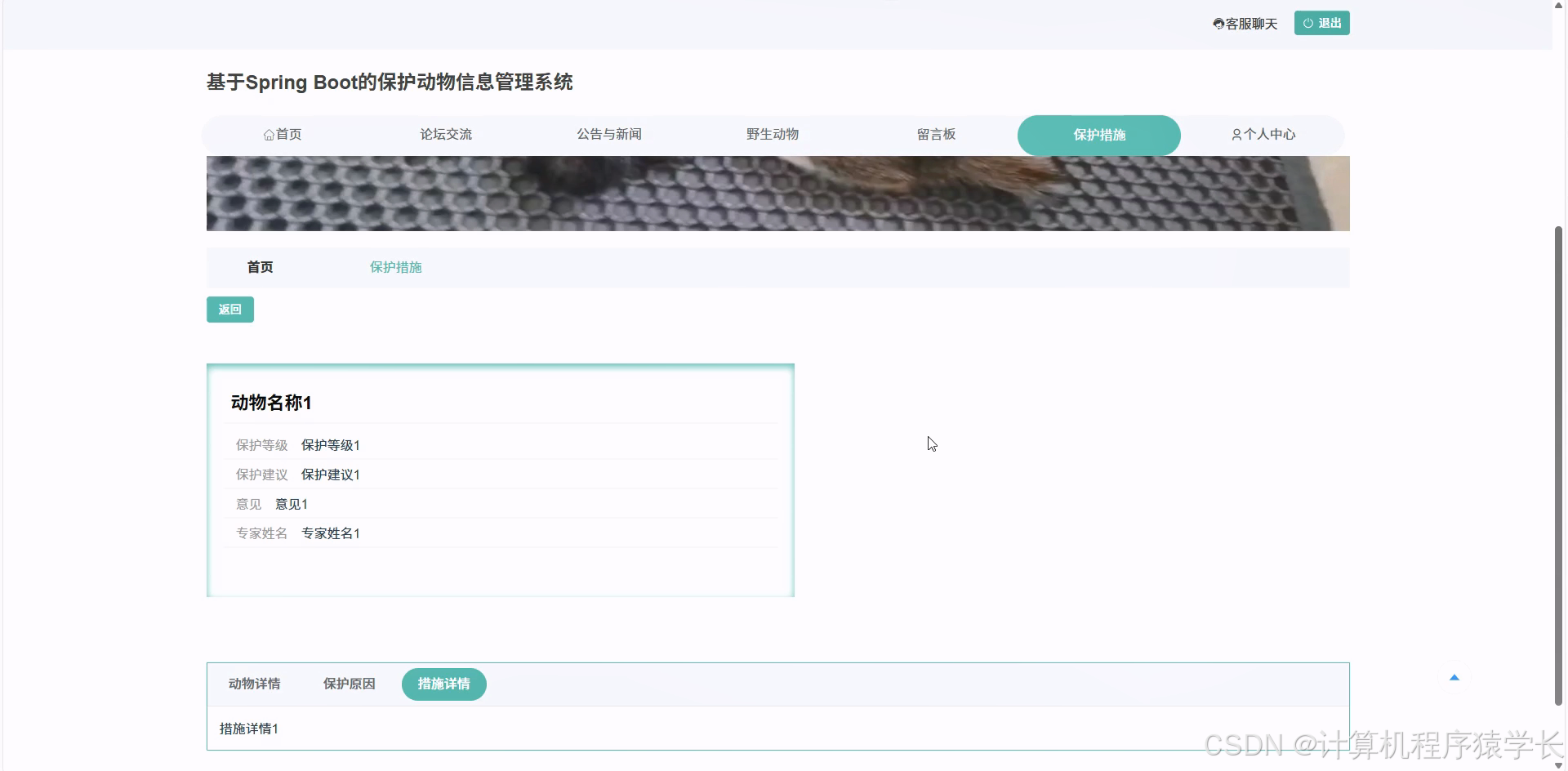Open the 公告与新闻 navigation item
1568x771 pixels.
tap(609, 134)
